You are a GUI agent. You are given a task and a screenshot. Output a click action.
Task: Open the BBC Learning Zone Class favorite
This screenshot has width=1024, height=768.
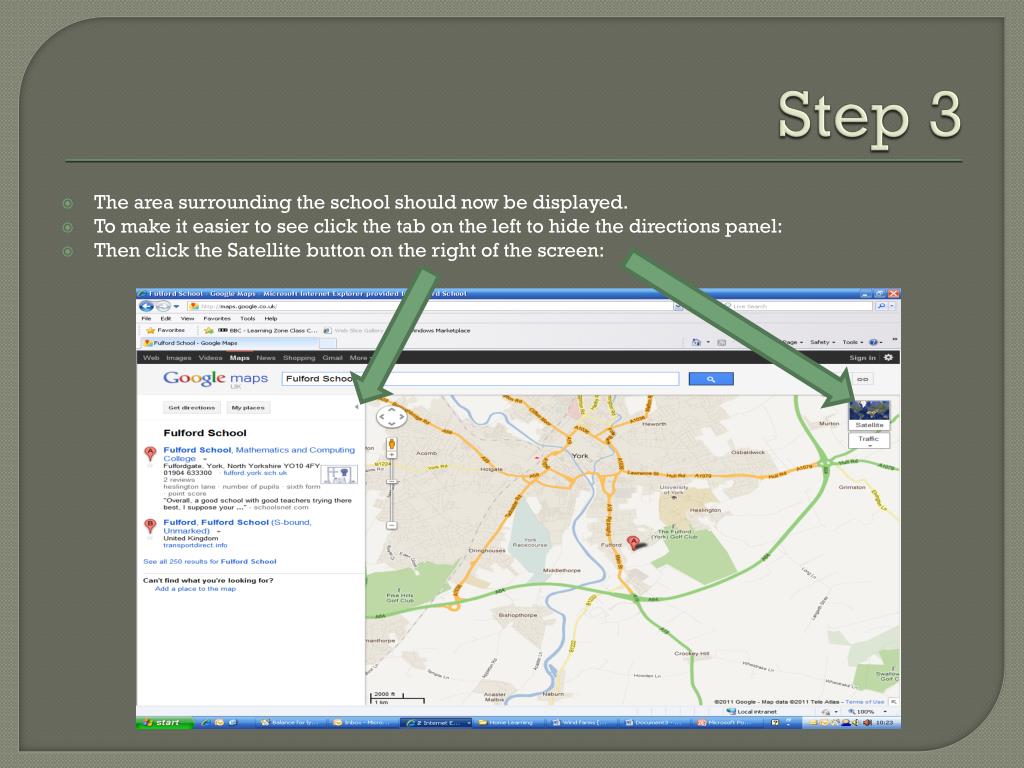pyautogui.click(x=268, y=330)
